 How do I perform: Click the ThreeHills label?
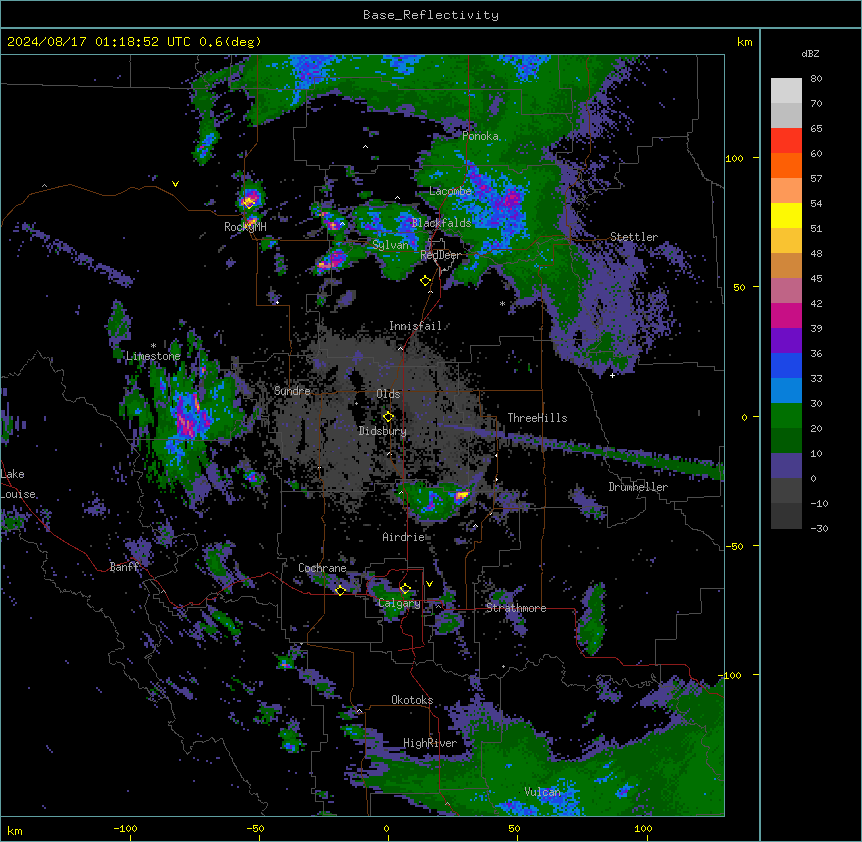537,418
